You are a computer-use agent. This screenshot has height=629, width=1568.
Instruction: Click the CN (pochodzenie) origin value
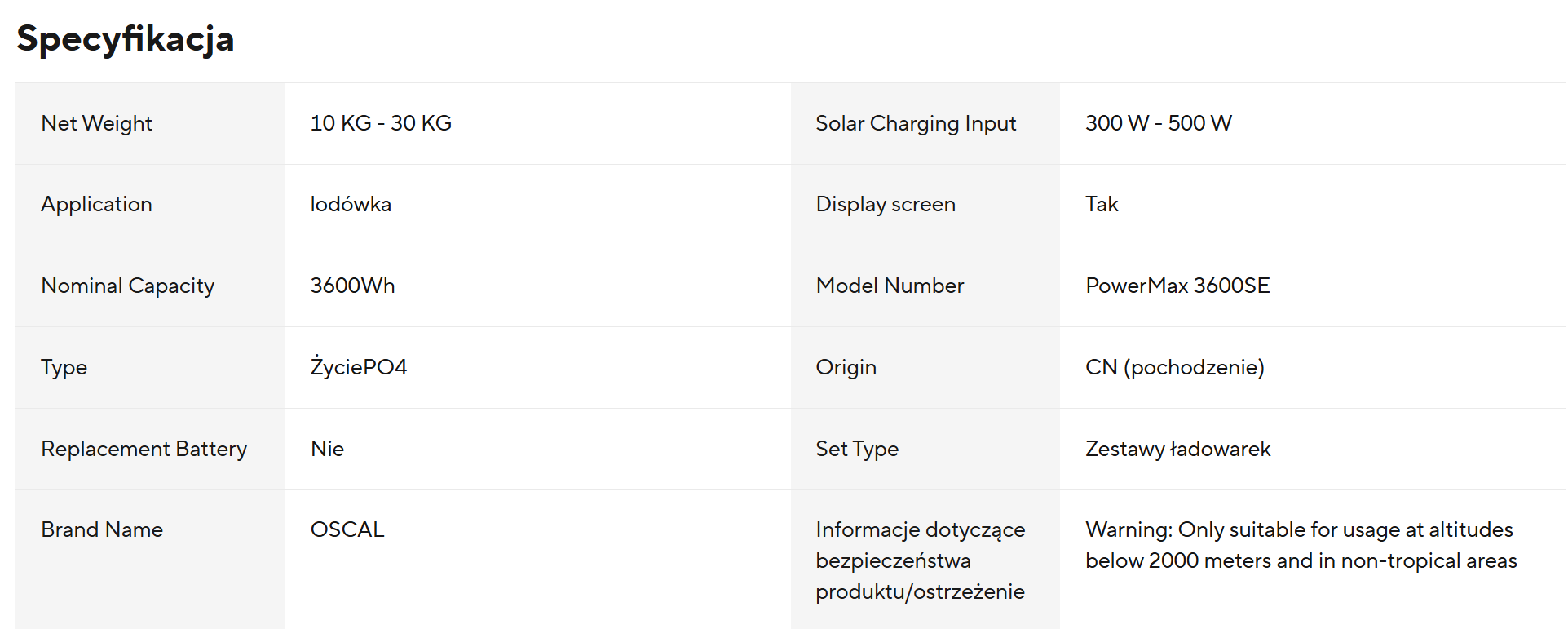[1175, 367]
